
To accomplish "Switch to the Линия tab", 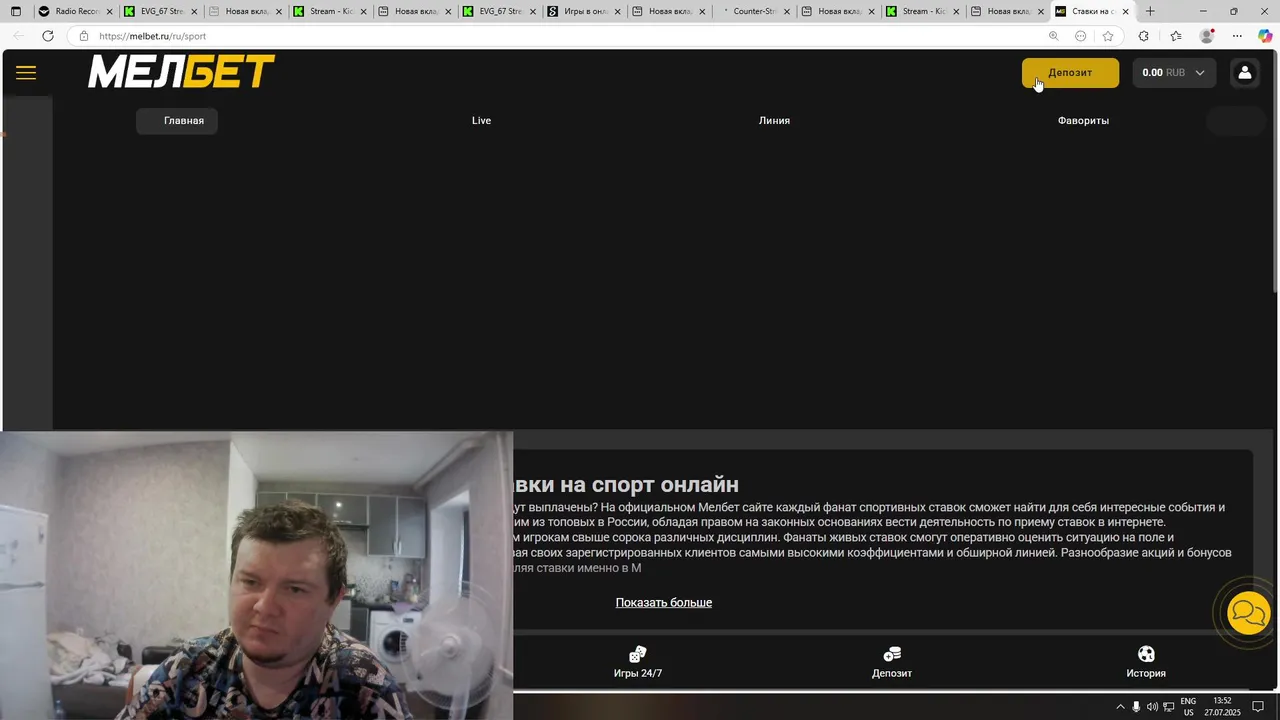I will click(774, 121).
